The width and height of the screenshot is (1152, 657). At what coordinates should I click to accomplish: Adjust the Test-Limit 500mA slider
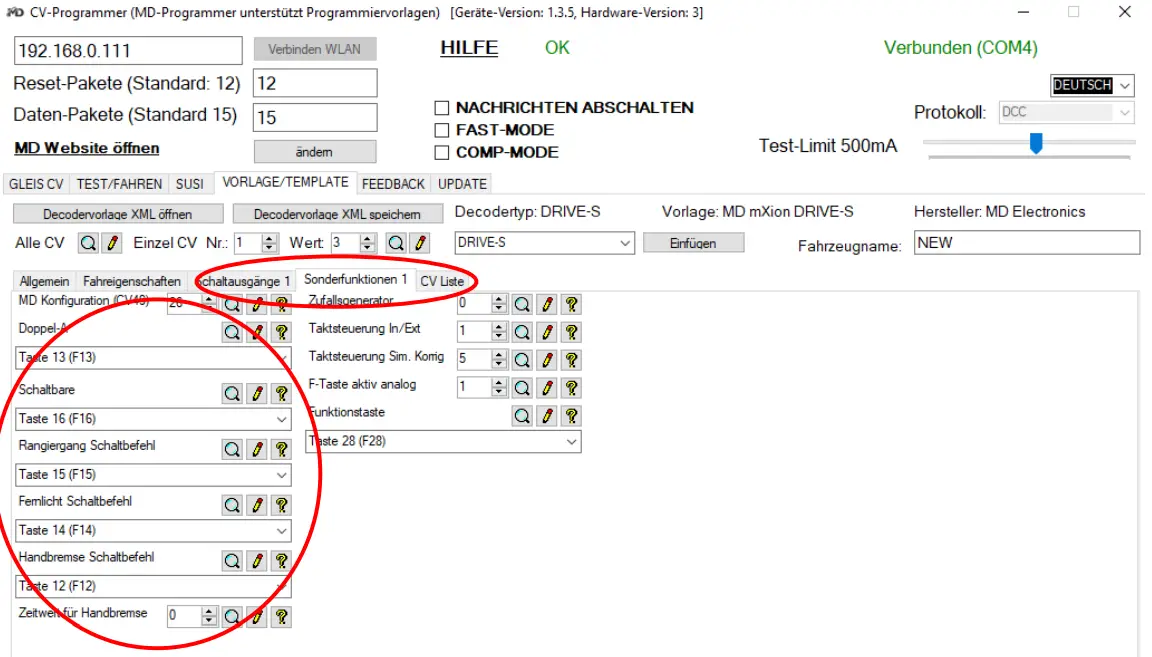point(1037,144)
